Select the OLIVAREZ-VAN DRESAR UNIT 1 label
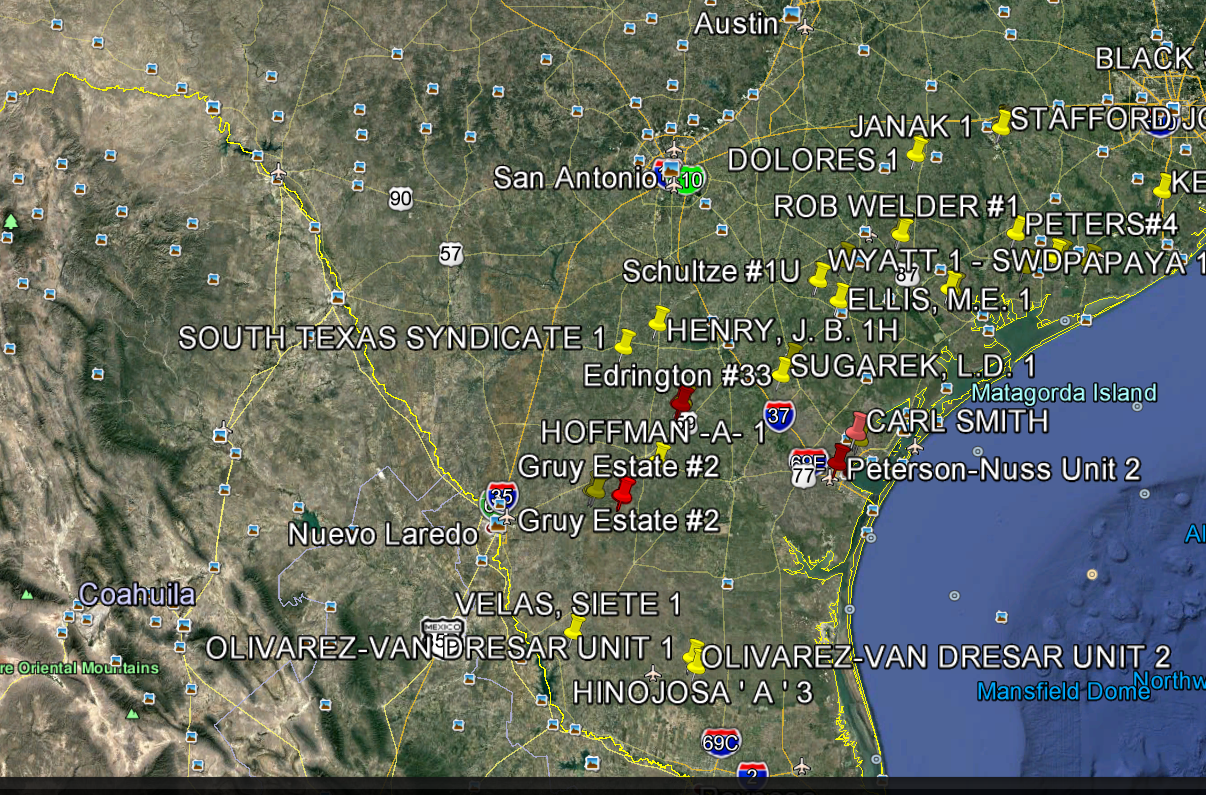 point(440,648)
